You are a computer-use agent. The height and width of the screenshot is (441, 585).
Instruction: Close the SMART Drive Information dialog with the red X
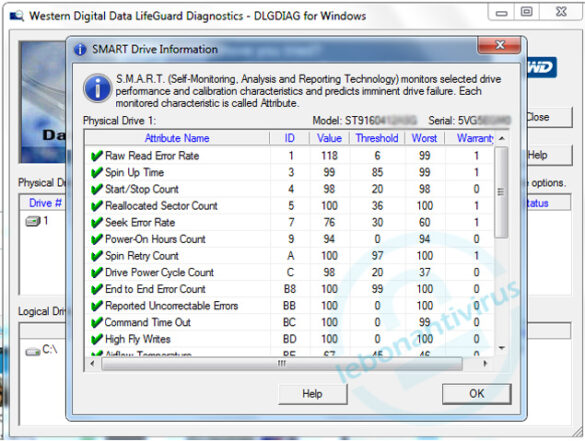[x=499, y=45]
